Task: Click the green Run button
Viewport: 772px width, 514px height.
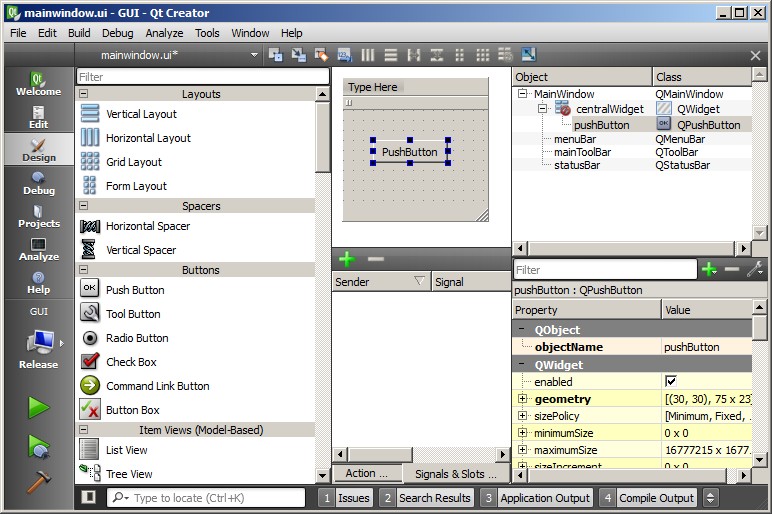Action: (x=38, y=408)
